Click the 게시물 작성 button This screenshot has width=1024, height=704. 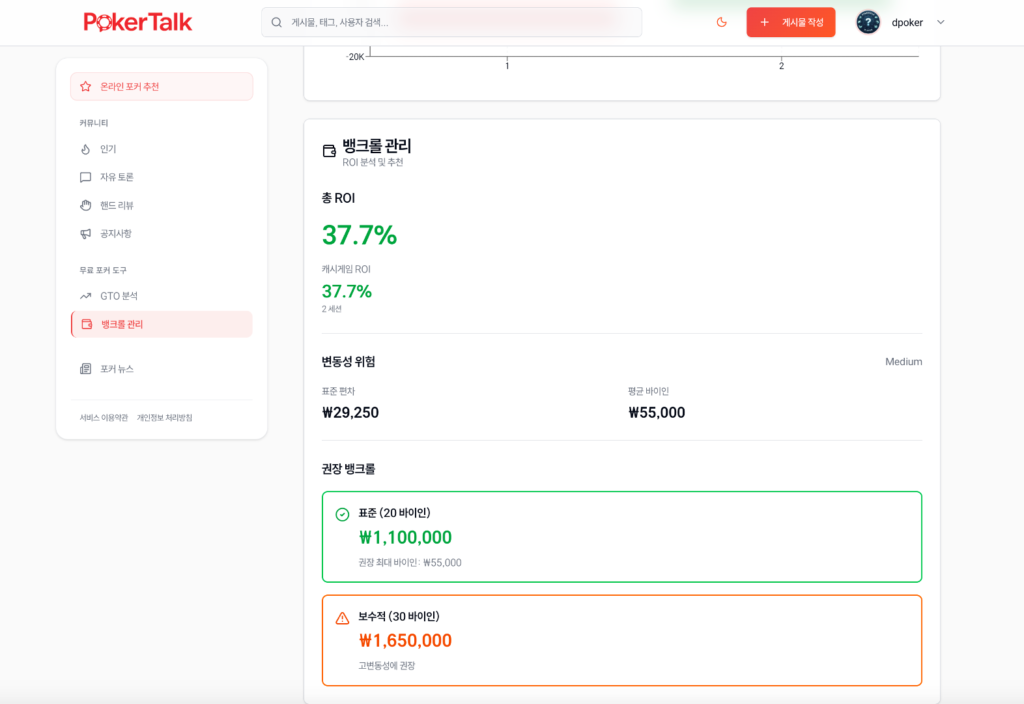click(791, 22)
